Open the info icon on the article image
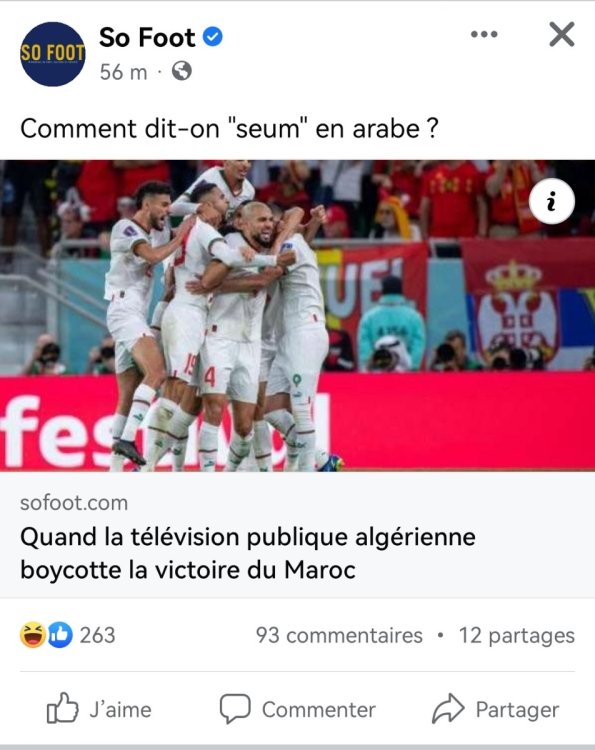 (x=552, y=201)
